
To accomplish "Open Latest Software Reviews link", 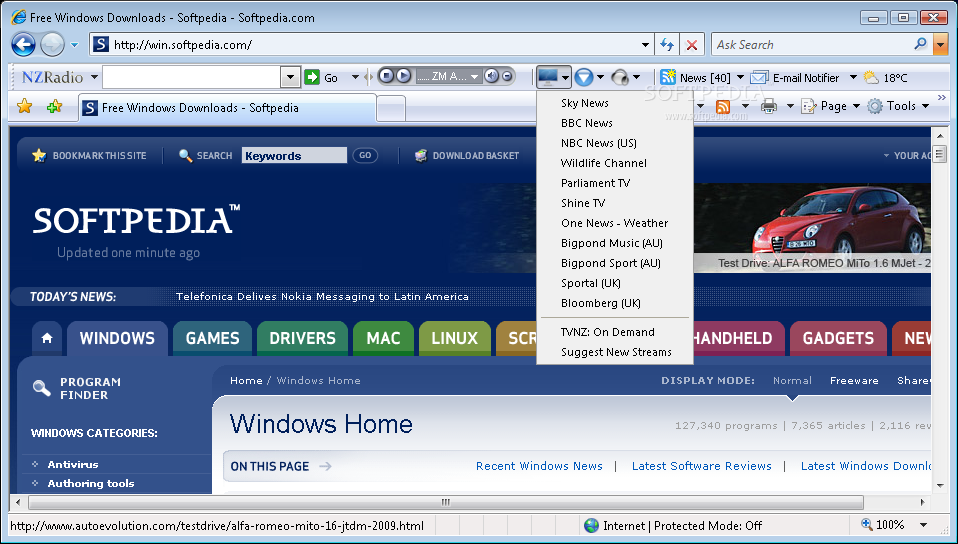I will click(x=701, y=466).
